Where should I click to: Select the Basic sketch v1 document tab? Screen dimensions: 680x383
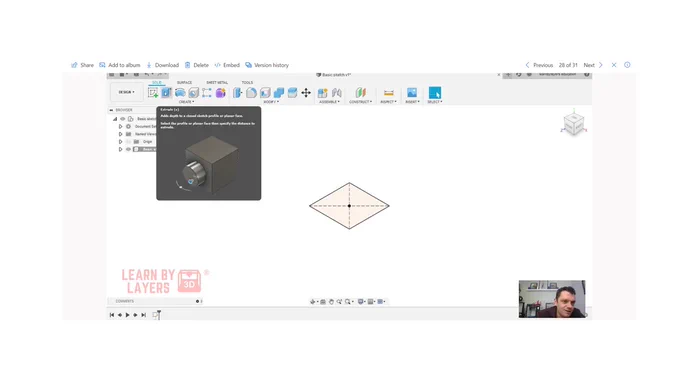[333, 75]
